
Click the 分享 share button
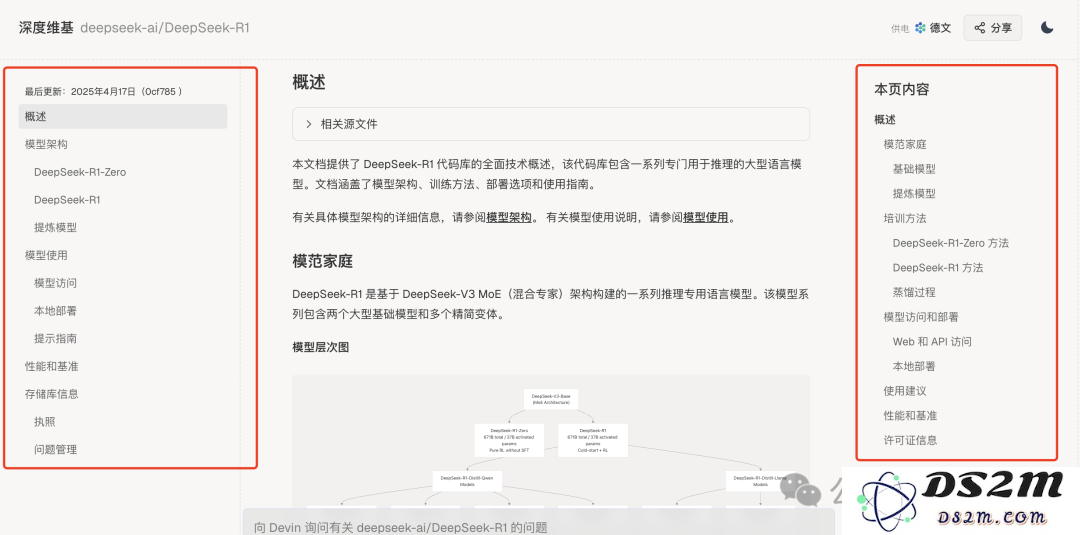[x=993, y=28]
